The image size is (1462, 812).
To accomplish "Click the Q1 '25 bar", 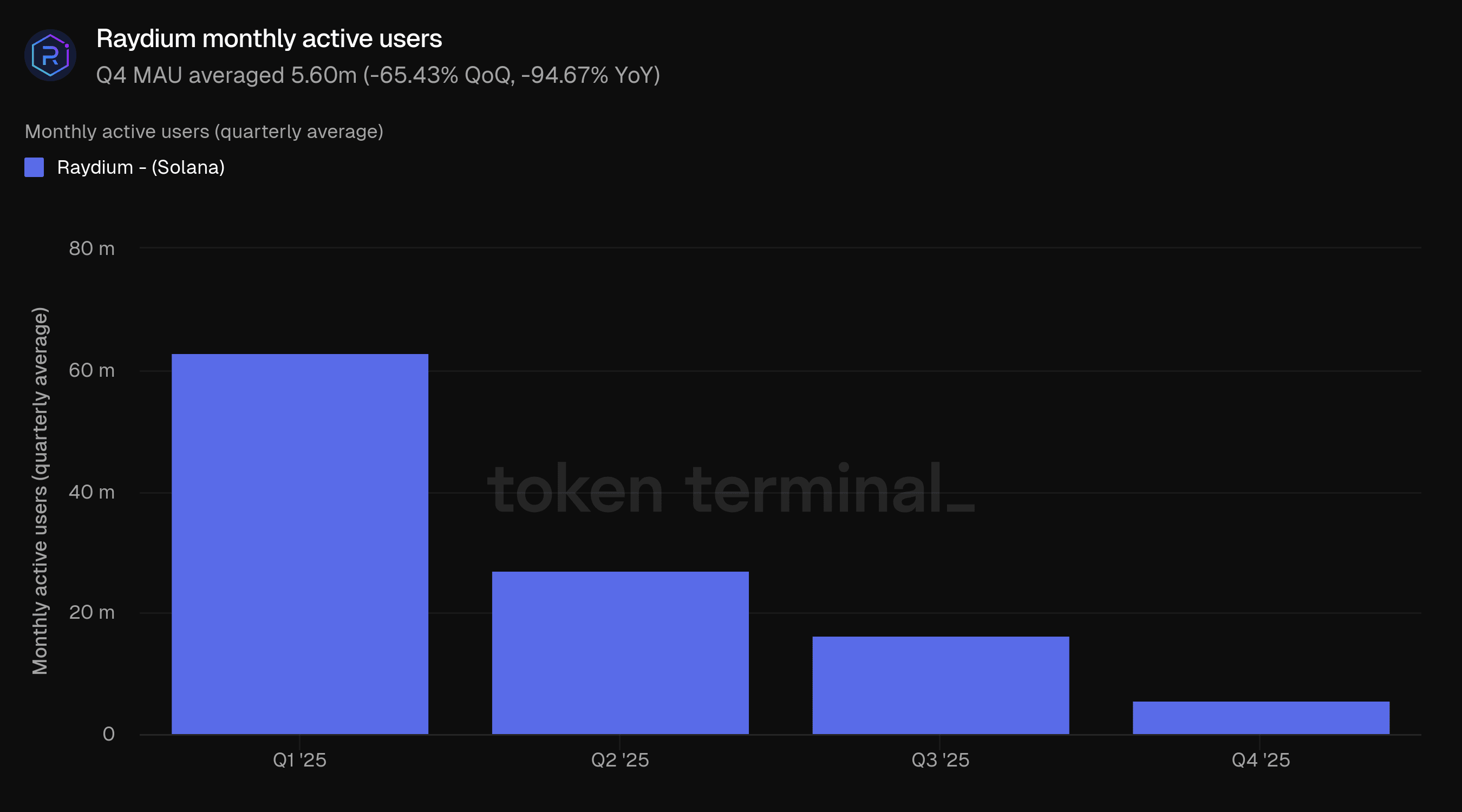I will tap(299, 543).
